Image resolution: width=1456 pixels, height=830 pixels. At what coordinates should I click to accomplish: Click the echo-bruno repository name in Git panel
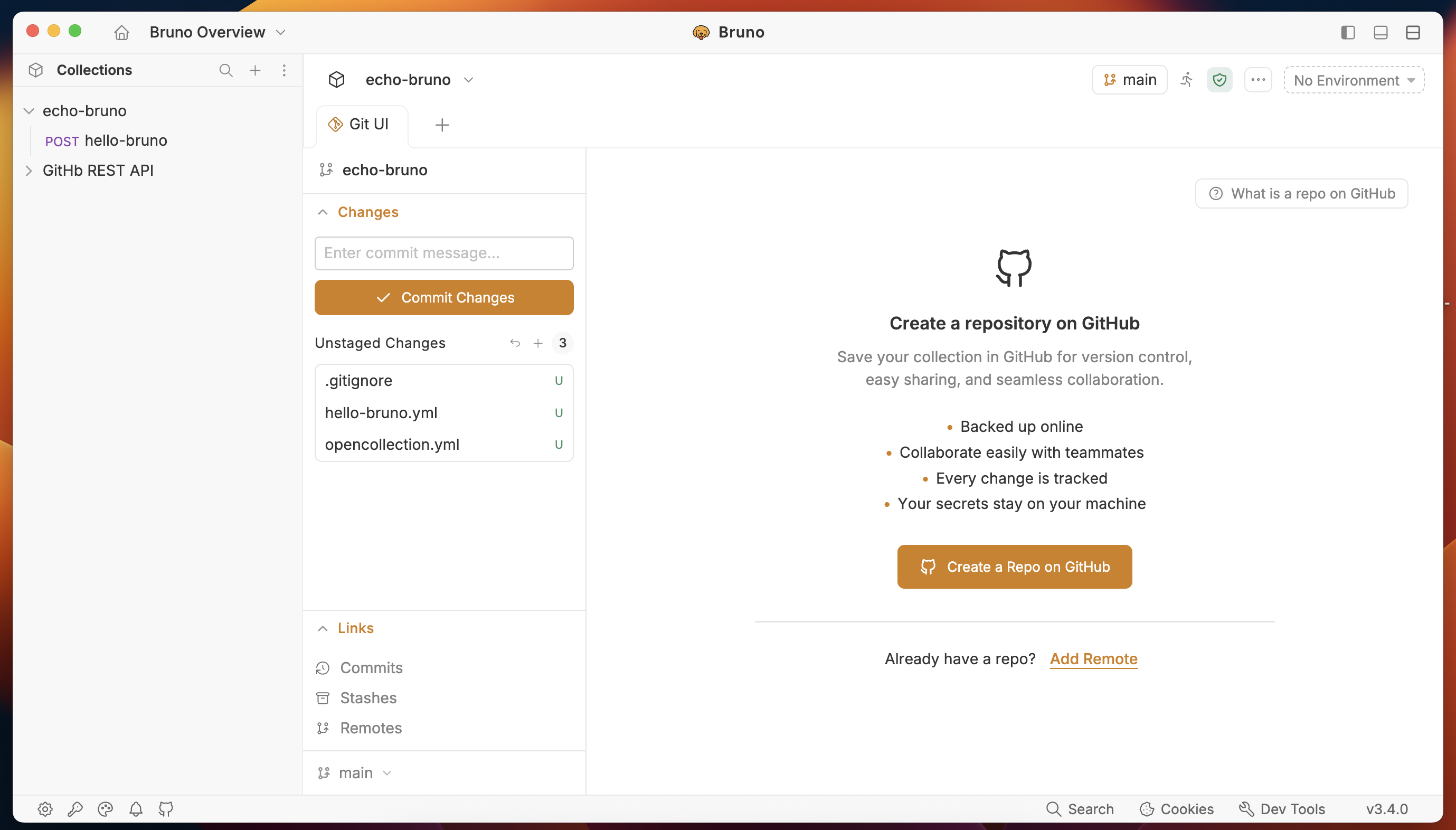tap(385, 170)
